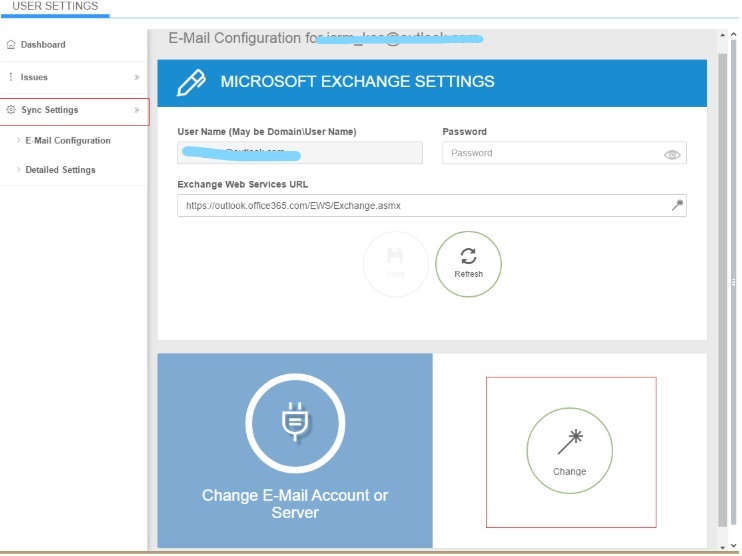Focus the User Name input field
The width and height of the screenshot is (742, 556).
(x=300, y=153)
